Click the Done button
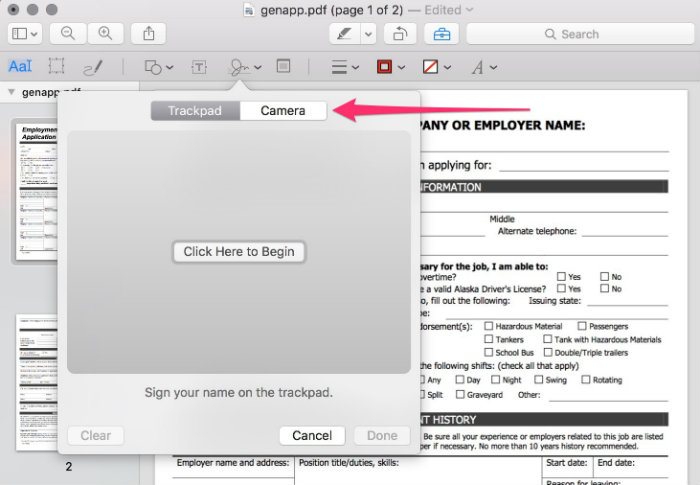Image resolution: width=700 pixels, height=485 pixels. (382, 435)
